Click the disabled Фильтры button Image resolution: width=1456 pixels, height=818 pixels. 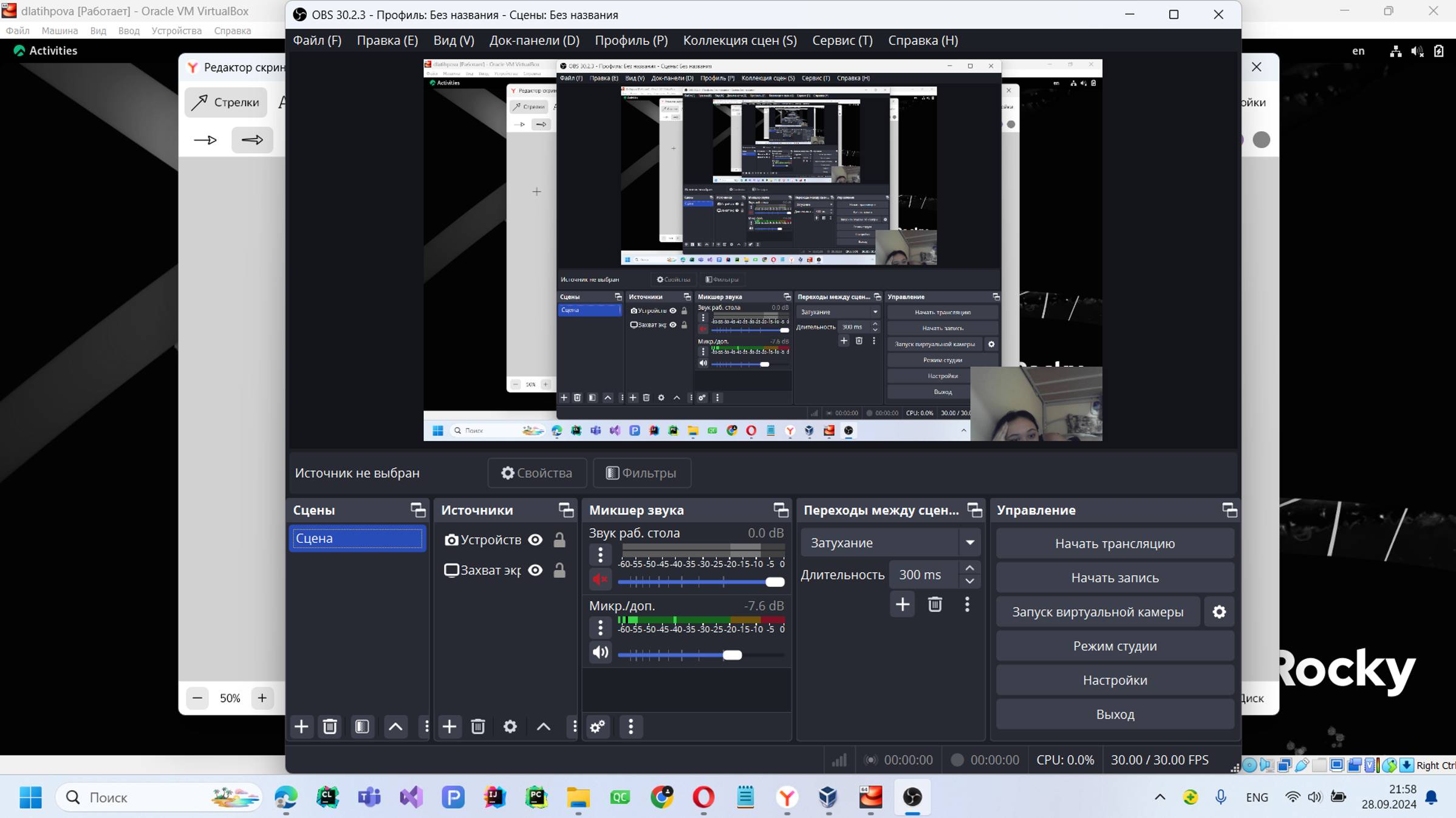(641, 472)
